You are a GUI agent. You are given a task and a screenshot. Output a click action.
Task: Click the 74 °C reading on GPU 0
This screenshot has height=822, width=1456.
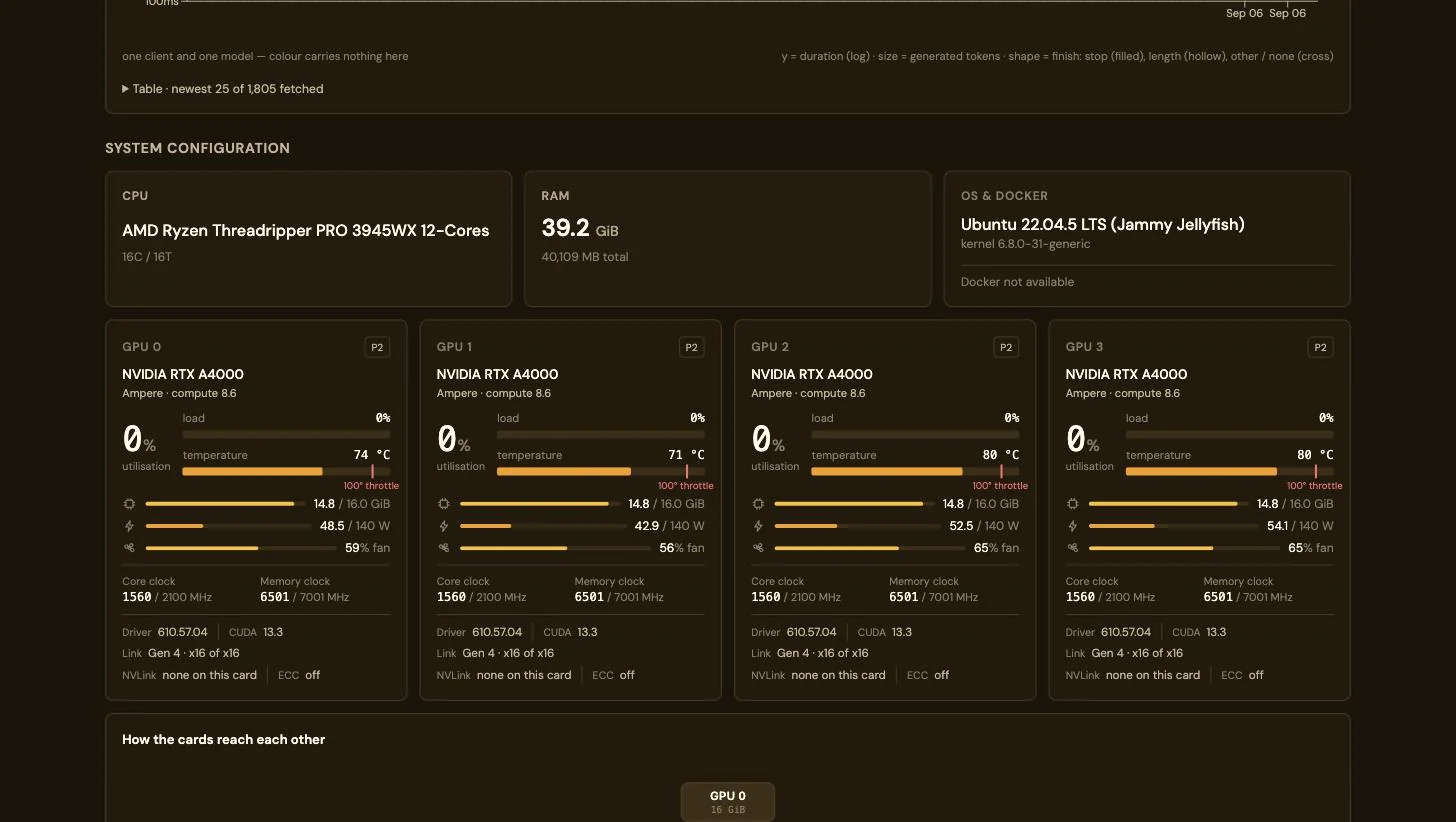click(372, 455)
